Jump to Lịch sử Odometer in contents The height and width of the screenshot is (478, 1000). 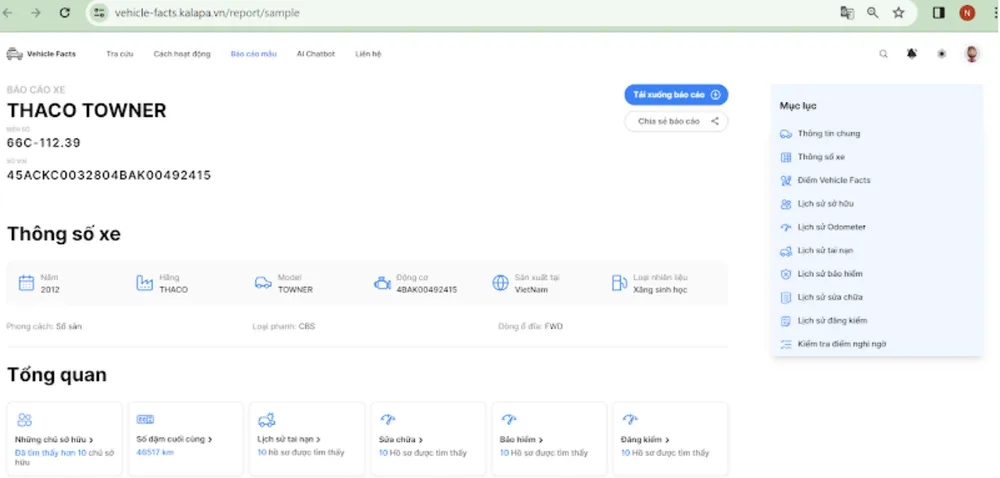[831, 227]
